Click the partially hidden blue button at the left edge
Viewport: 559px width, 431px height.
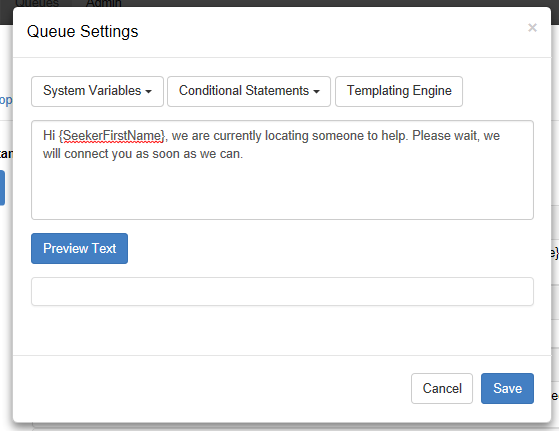pos(2,188)
